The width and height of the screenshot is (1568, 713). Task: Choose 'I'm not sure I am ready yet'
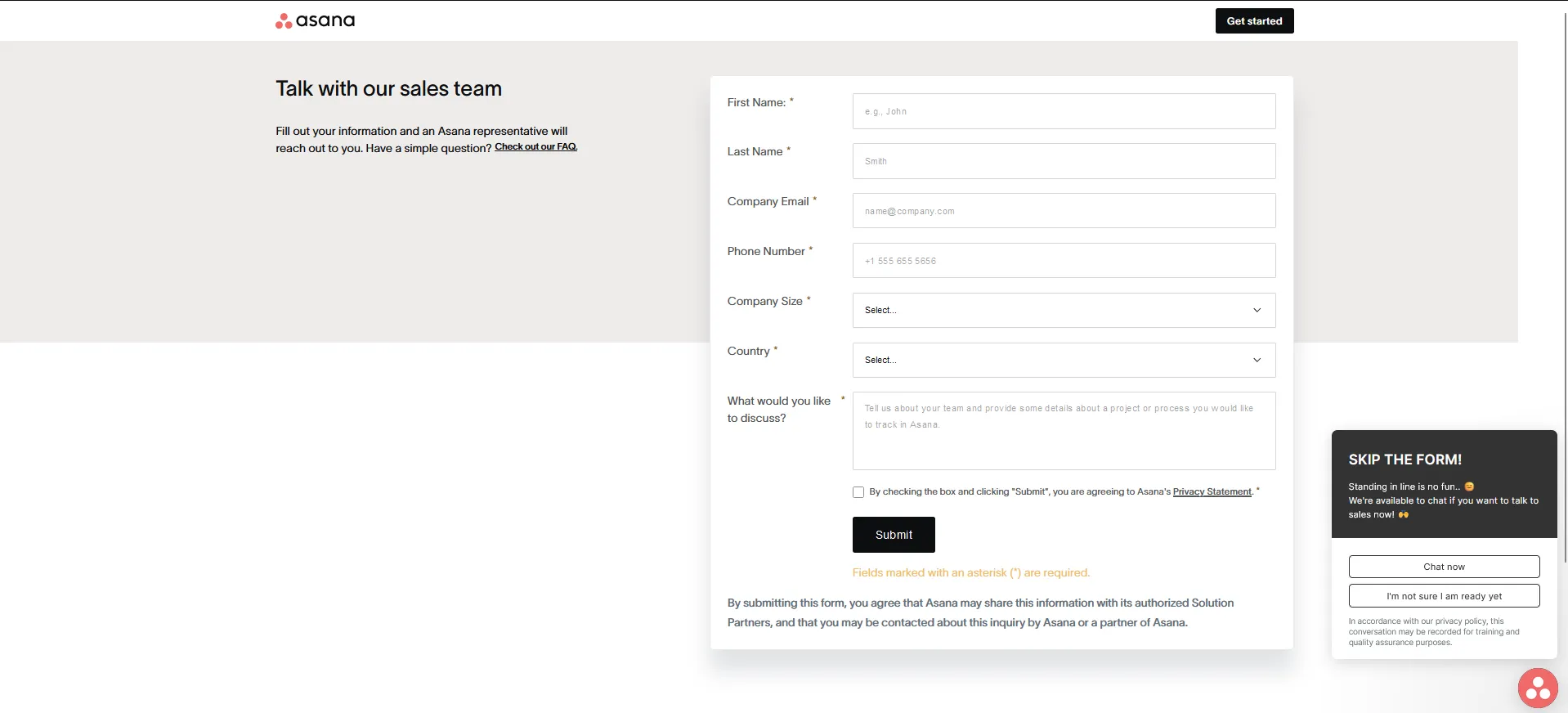click(1444, 596)
